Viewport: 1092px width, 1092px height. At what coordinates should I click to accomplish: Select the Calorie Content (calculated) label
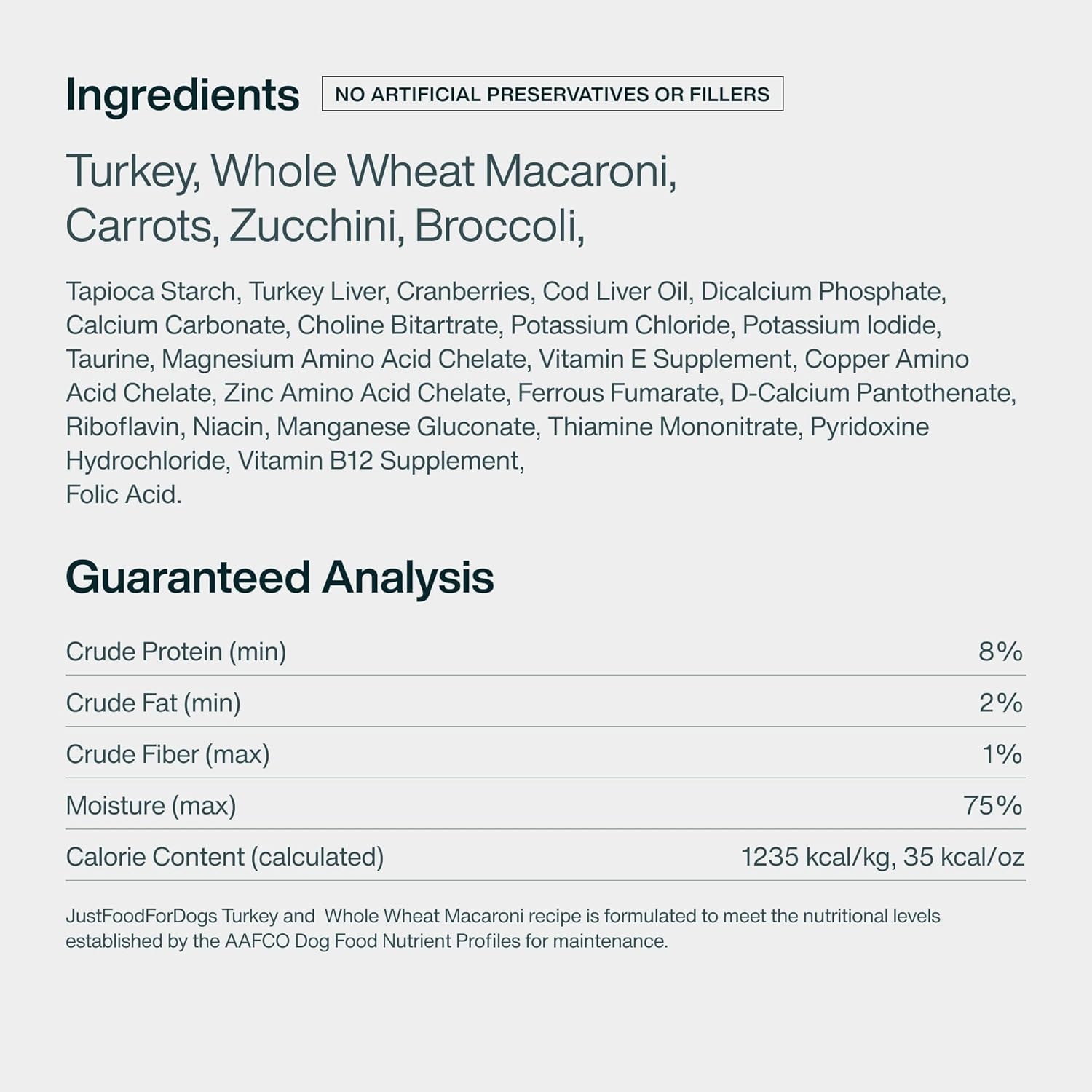pos(225,857)
